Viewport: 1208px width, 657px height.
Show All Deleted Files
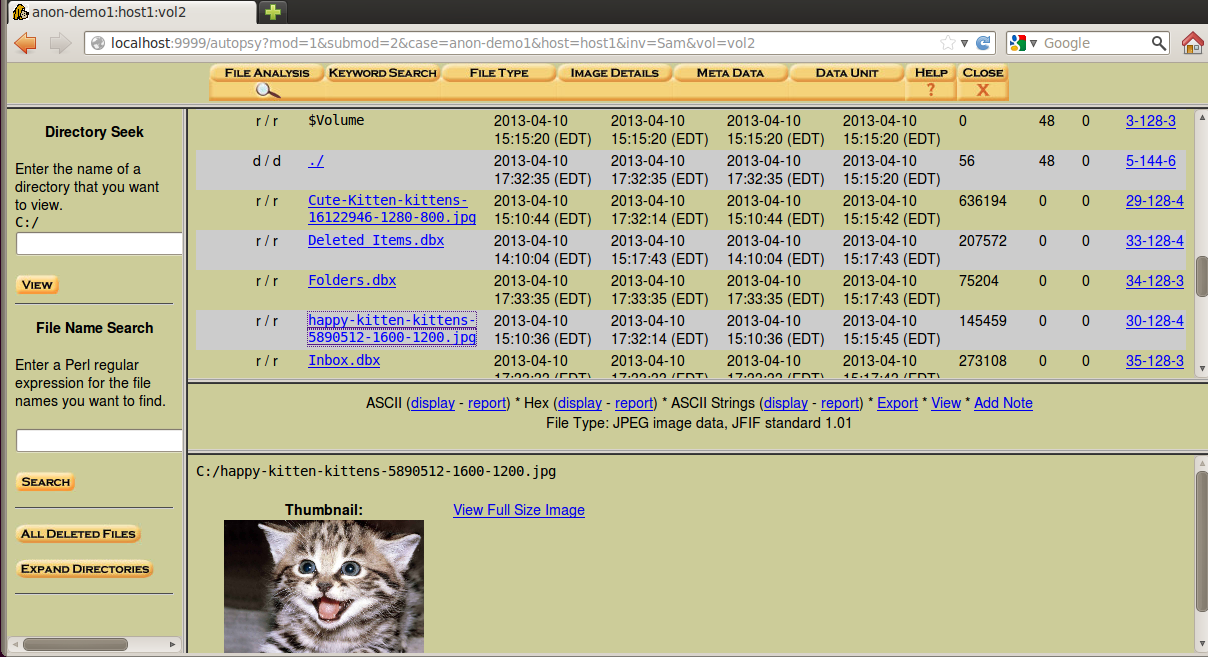[x=78, y=534]
